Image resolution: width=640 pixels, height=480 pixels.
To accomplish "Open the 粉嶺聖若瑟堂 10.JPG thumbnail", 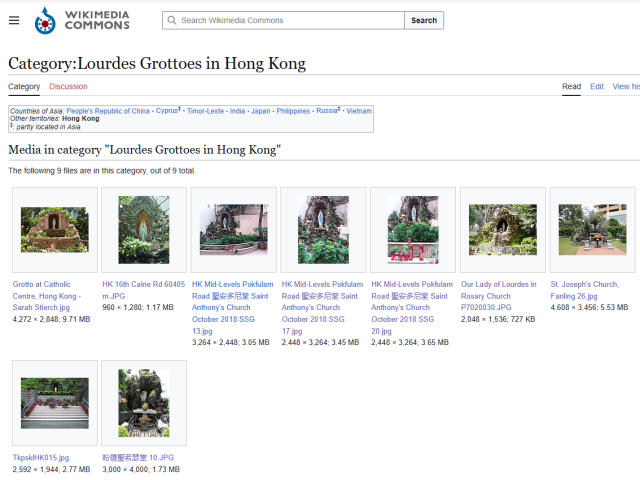I will (144, 403).
